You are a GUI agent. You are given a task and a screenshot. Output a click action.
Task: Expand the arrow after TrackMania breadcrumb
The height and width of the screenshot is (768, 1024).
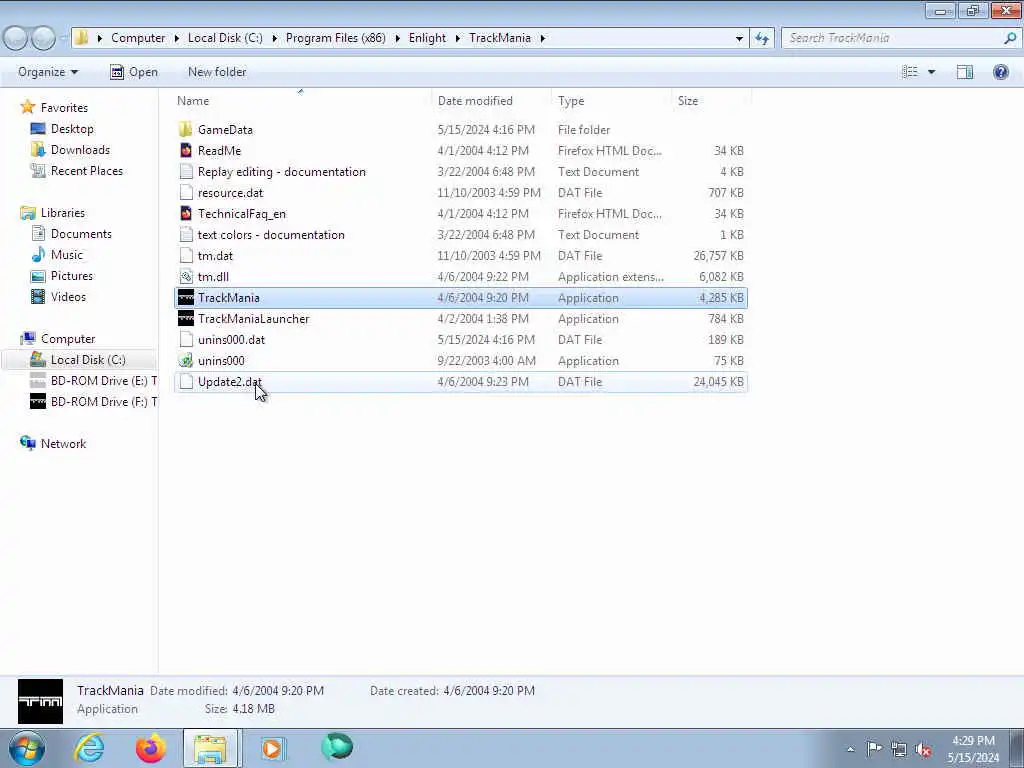click(542, 38)
